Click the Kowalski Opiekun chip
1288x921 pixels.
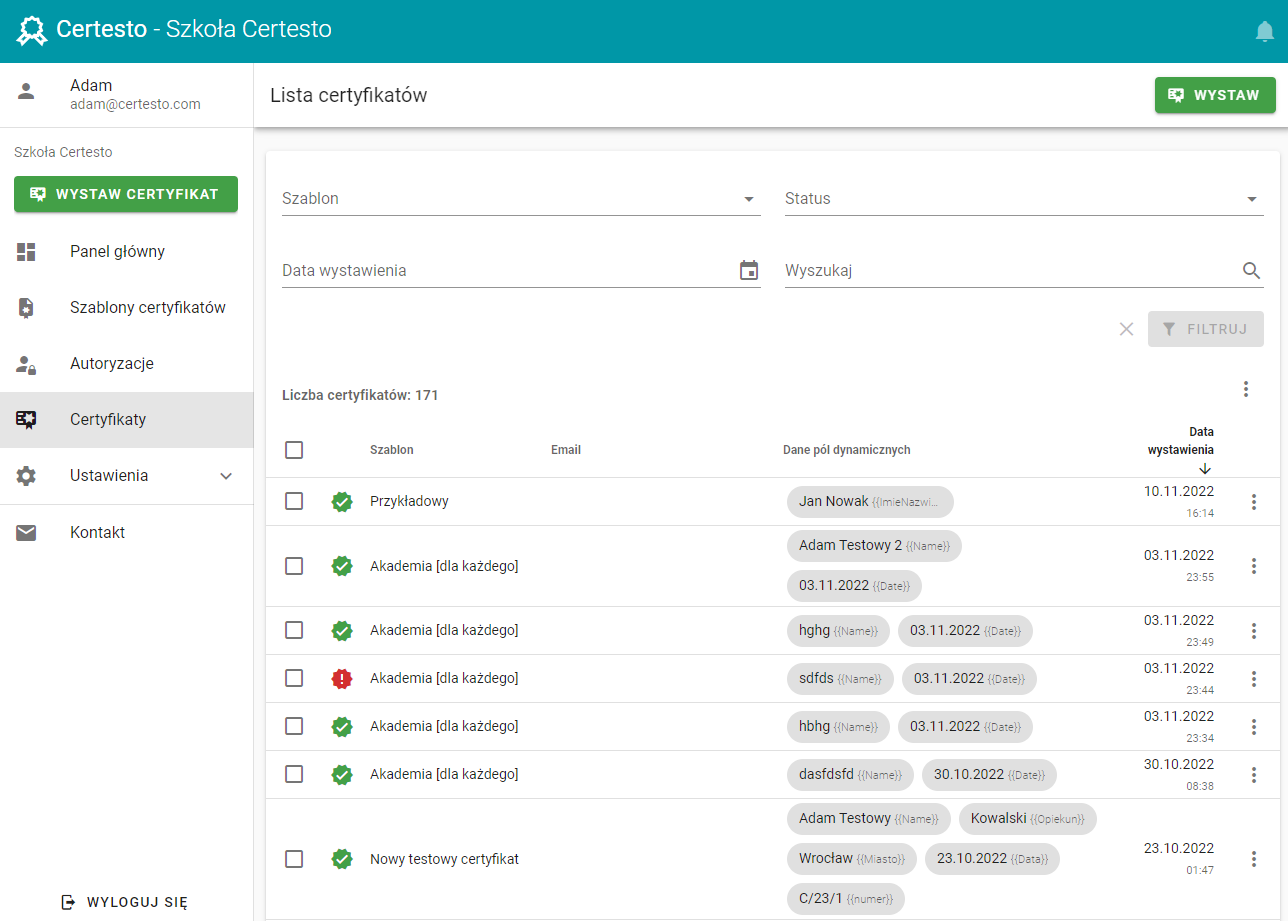1028,818
